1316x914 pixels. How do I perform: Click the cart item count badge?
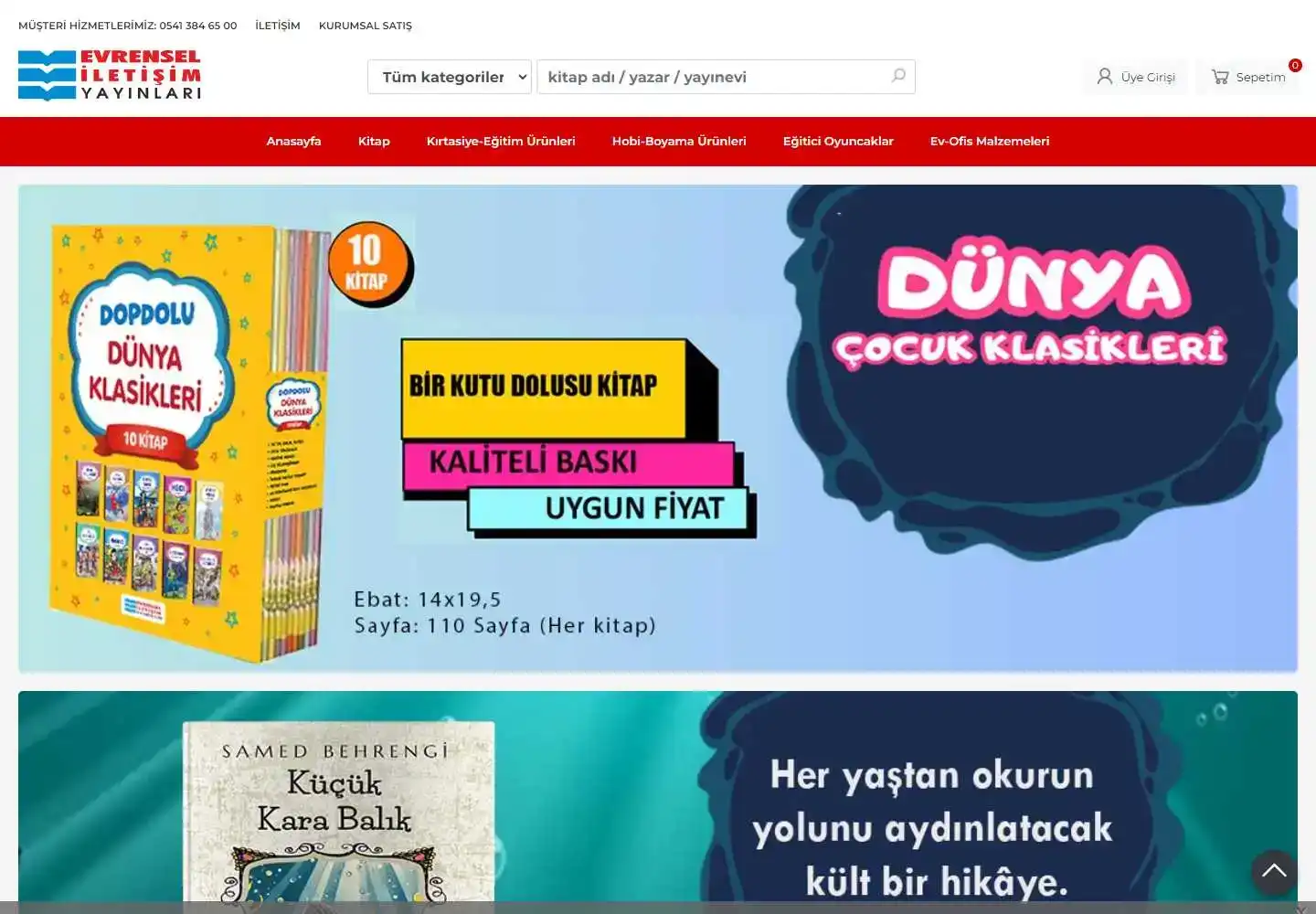click(x=1295, y=65)
